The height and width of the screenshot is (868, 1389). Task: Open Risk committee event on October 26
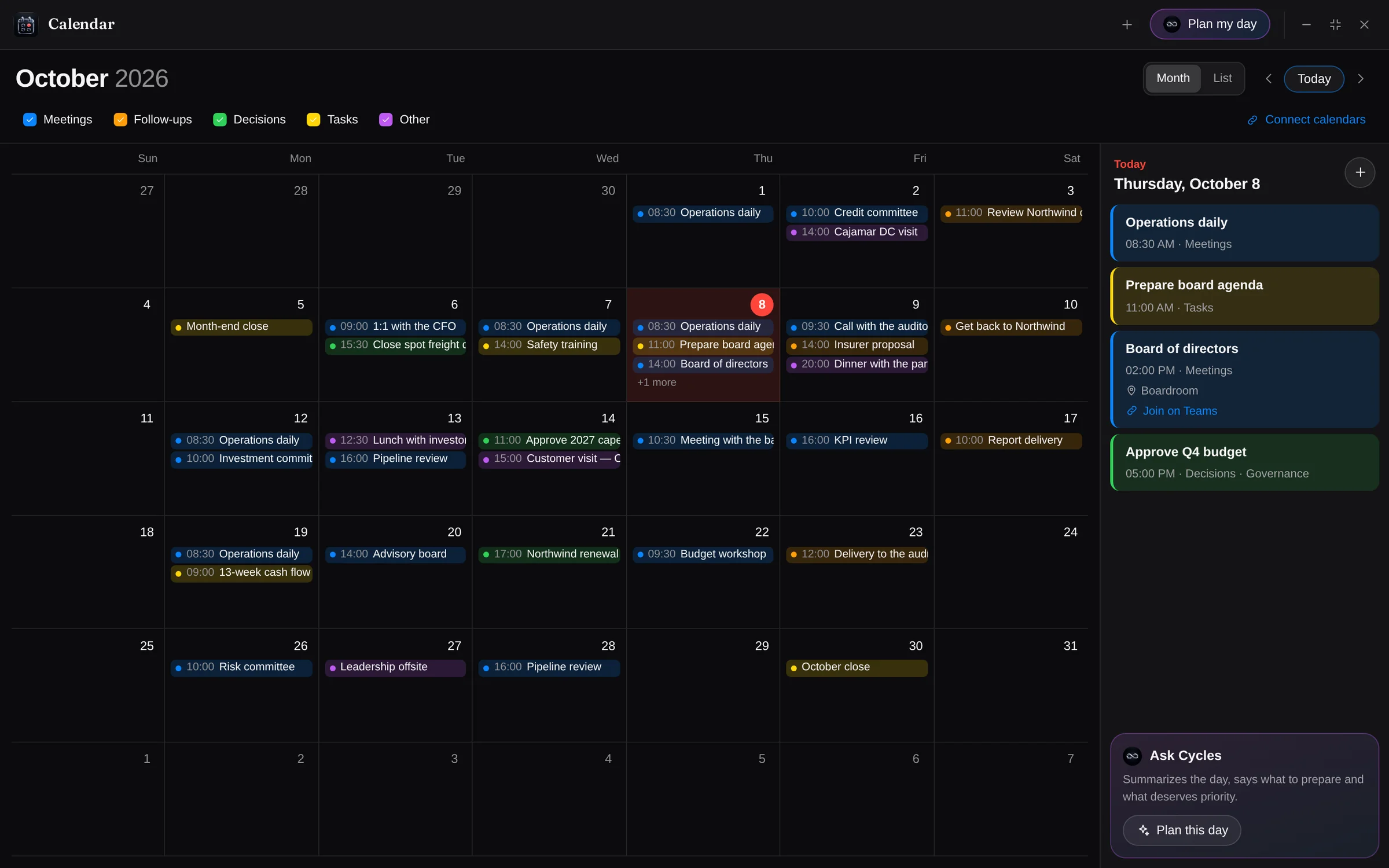pos(241,667)
